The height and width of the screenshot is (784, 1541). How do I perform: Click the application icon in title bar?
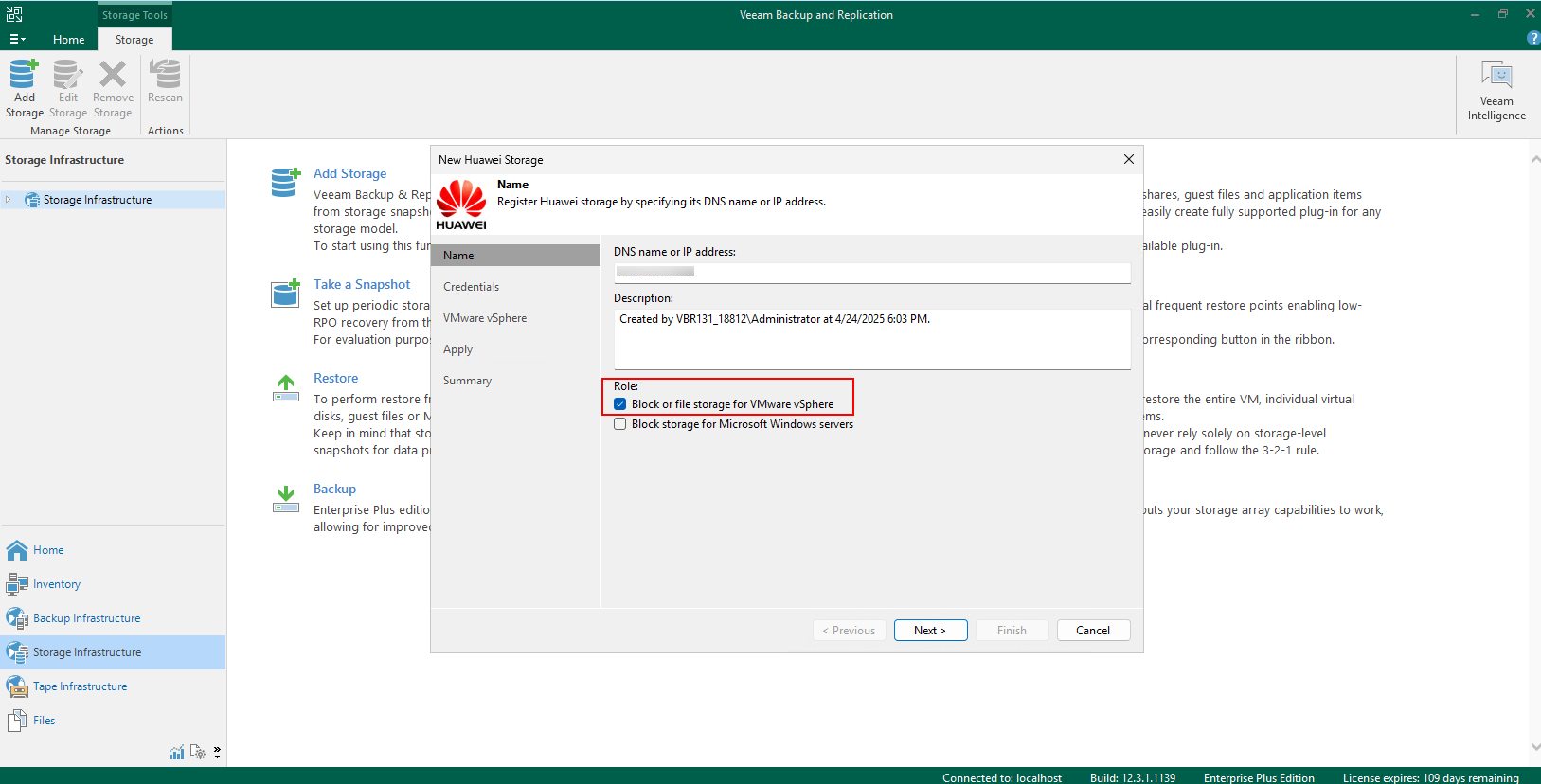pyautogui.click(x=14, y=14)
